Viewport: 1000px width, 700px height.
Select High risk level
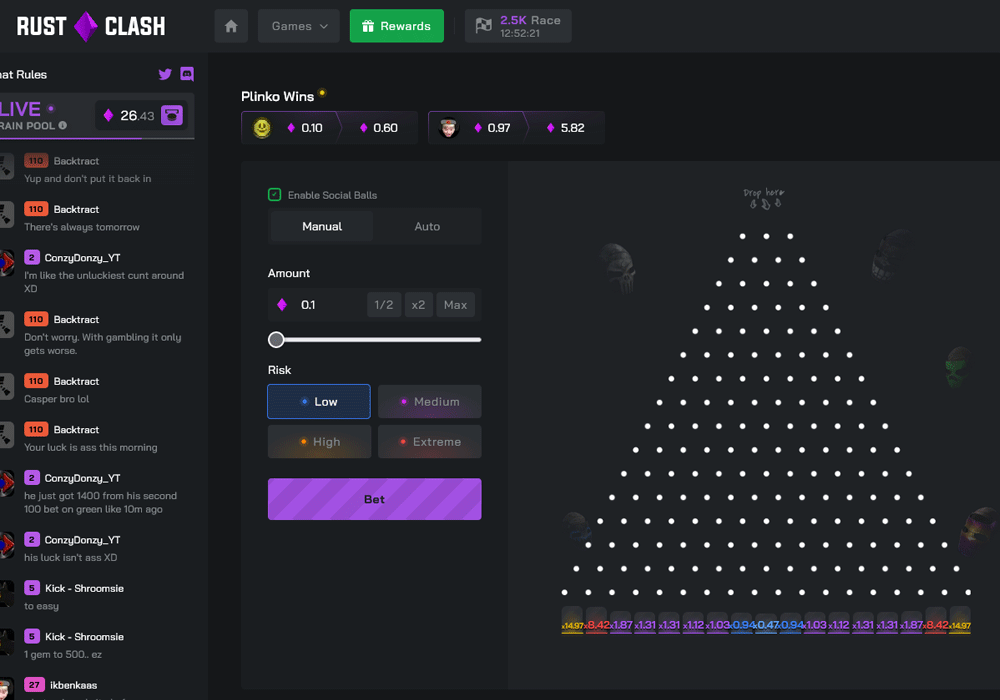pos(319,442)
